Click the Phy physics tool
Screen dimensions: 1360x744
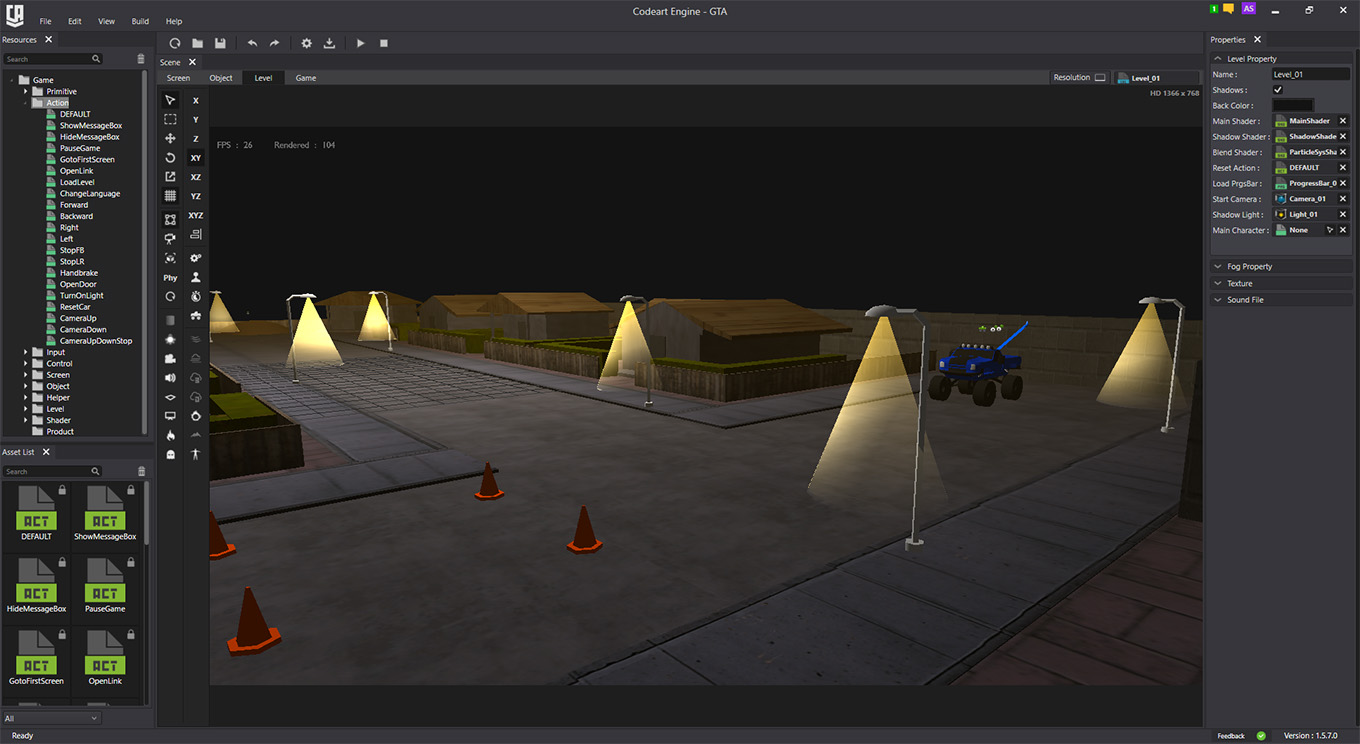coord(170,278)
